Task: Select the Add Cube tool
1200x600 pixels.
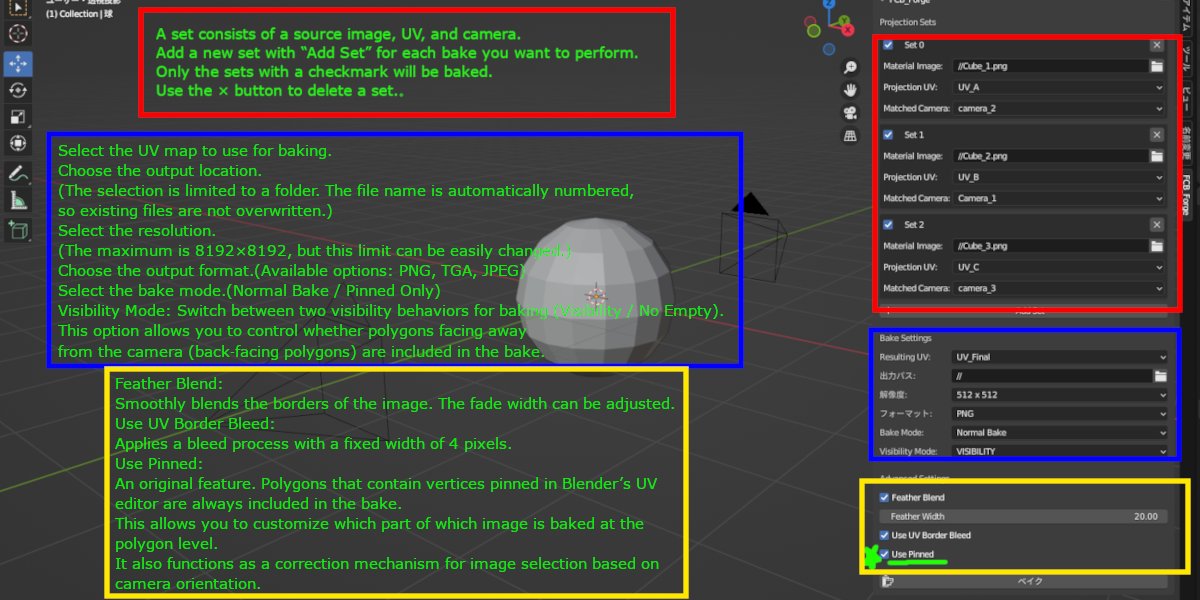Action: tap(18, 231)
